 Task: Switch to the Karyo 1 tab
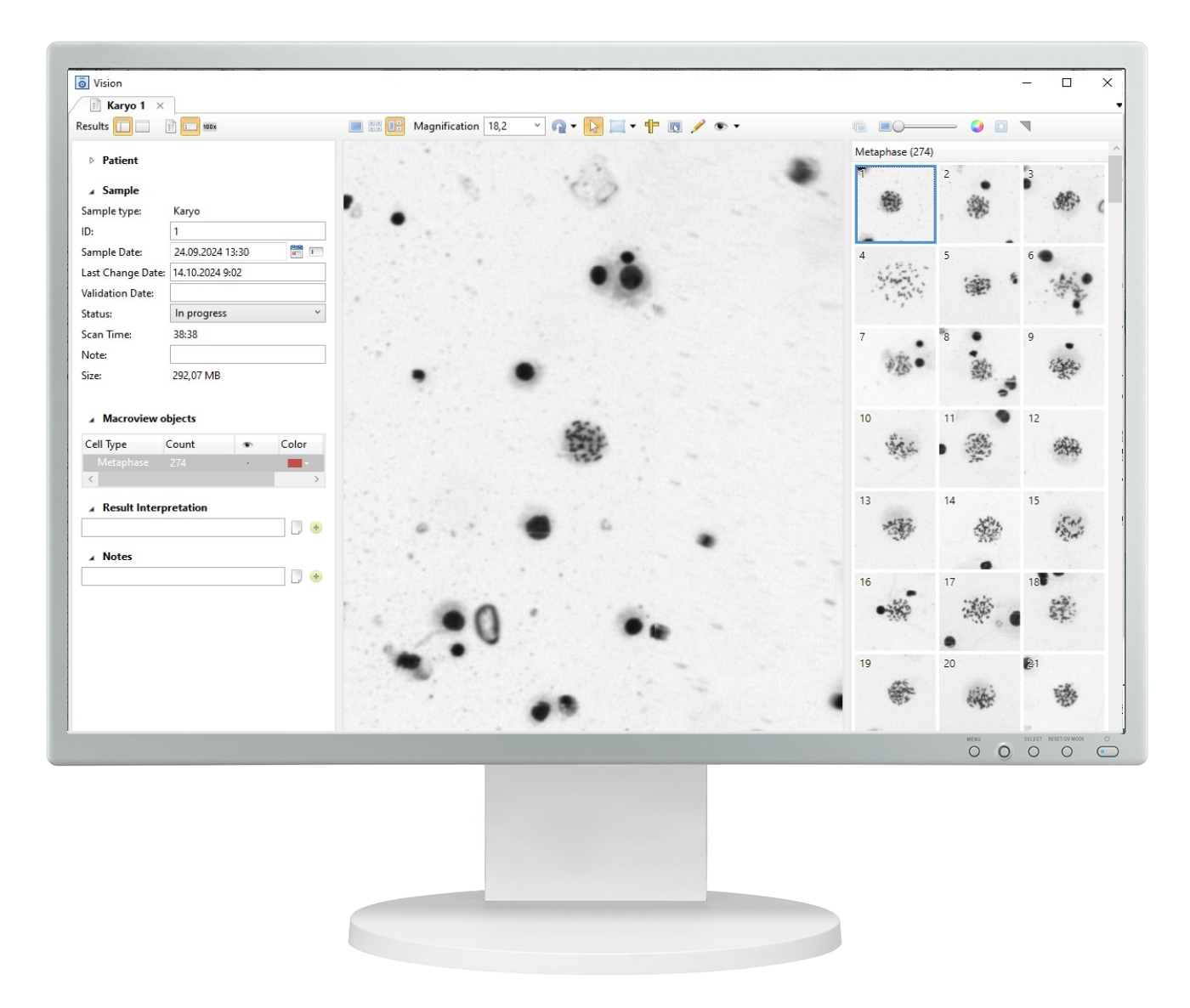pos(125,105)
